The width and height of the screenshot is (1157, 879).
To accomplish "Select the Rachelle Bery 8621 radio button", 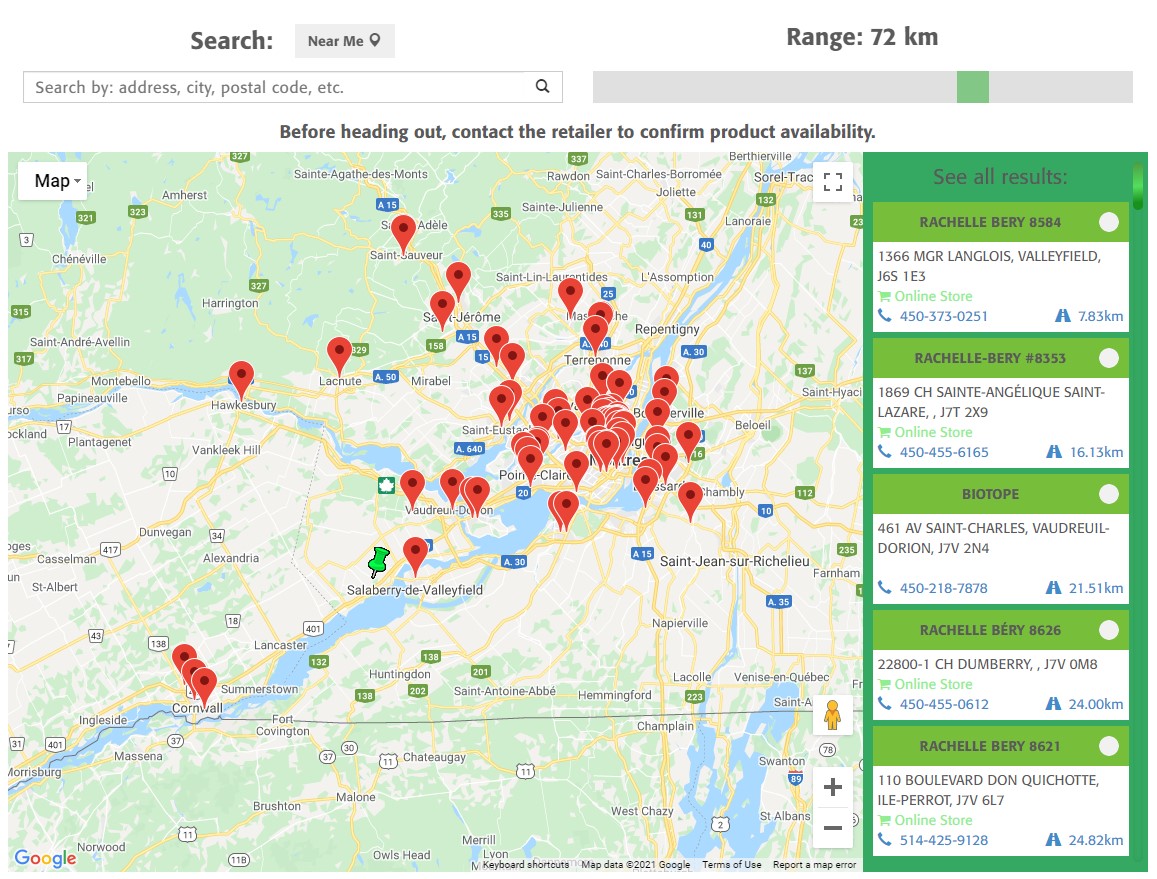I will [1108, 746].
